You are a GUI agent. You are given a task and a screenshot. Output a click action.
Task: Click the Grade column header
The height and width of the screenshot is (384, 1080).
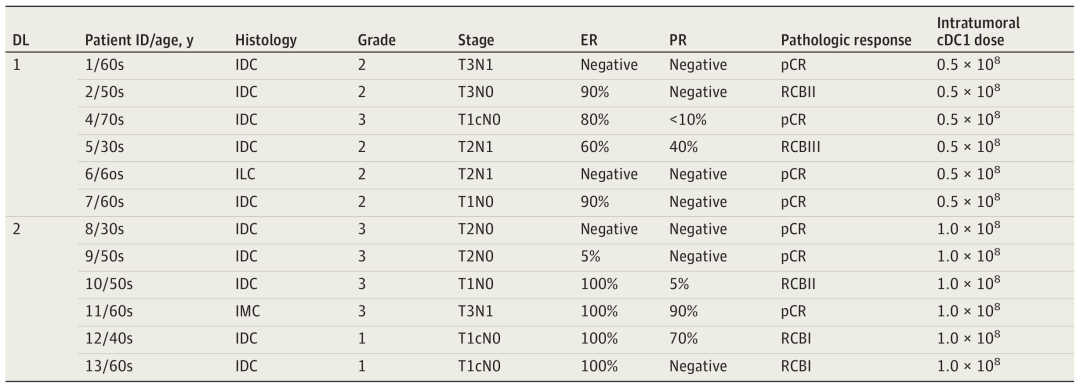tap(376, 41)
